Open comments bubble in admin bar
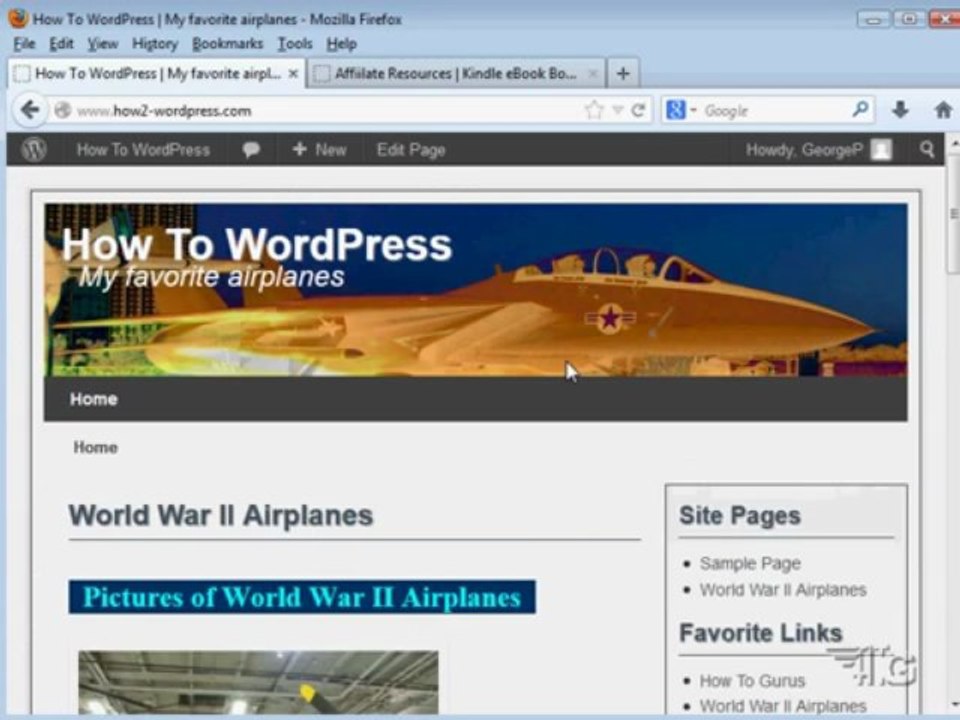The image size is (960, 720). pyautogui.click(x=251, y=149)
